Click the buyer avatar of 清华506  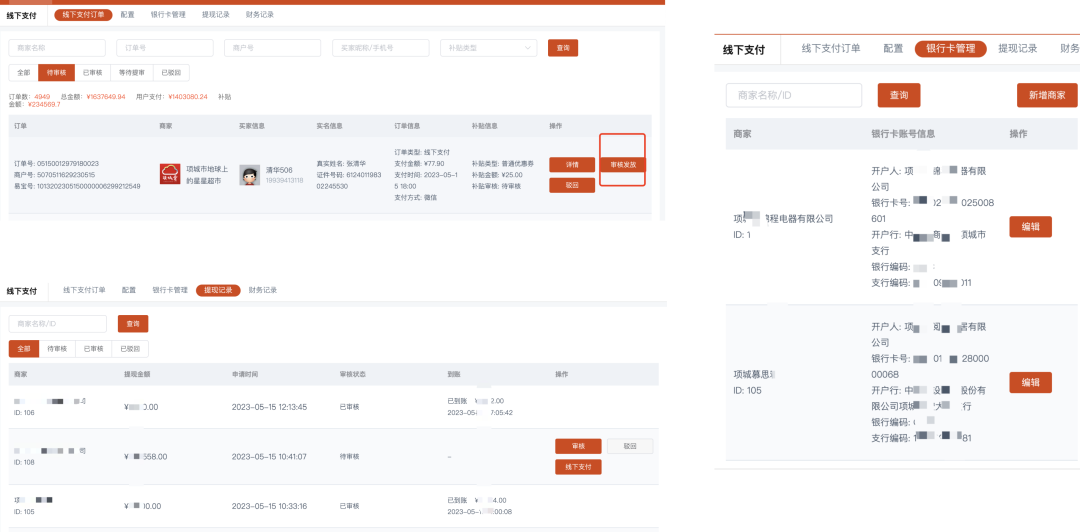[249, 175]
